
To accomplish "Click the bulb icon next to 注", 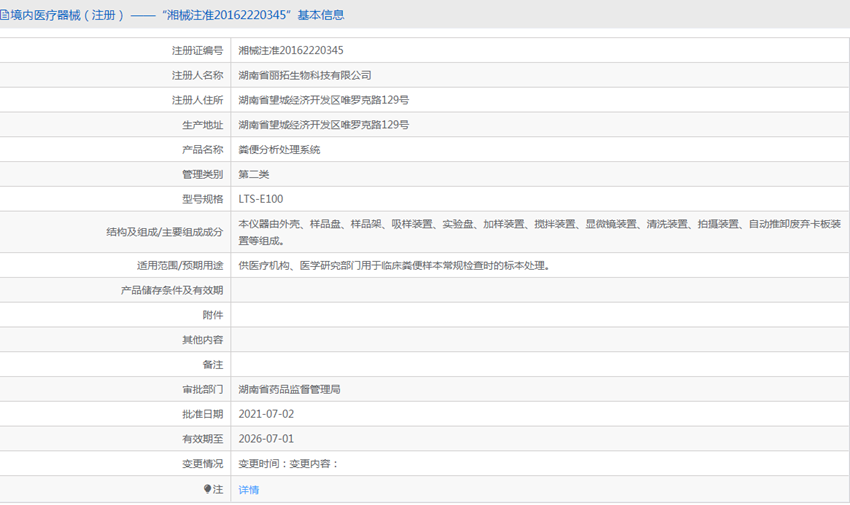I will pyautogui.click(x=208, y=490).
